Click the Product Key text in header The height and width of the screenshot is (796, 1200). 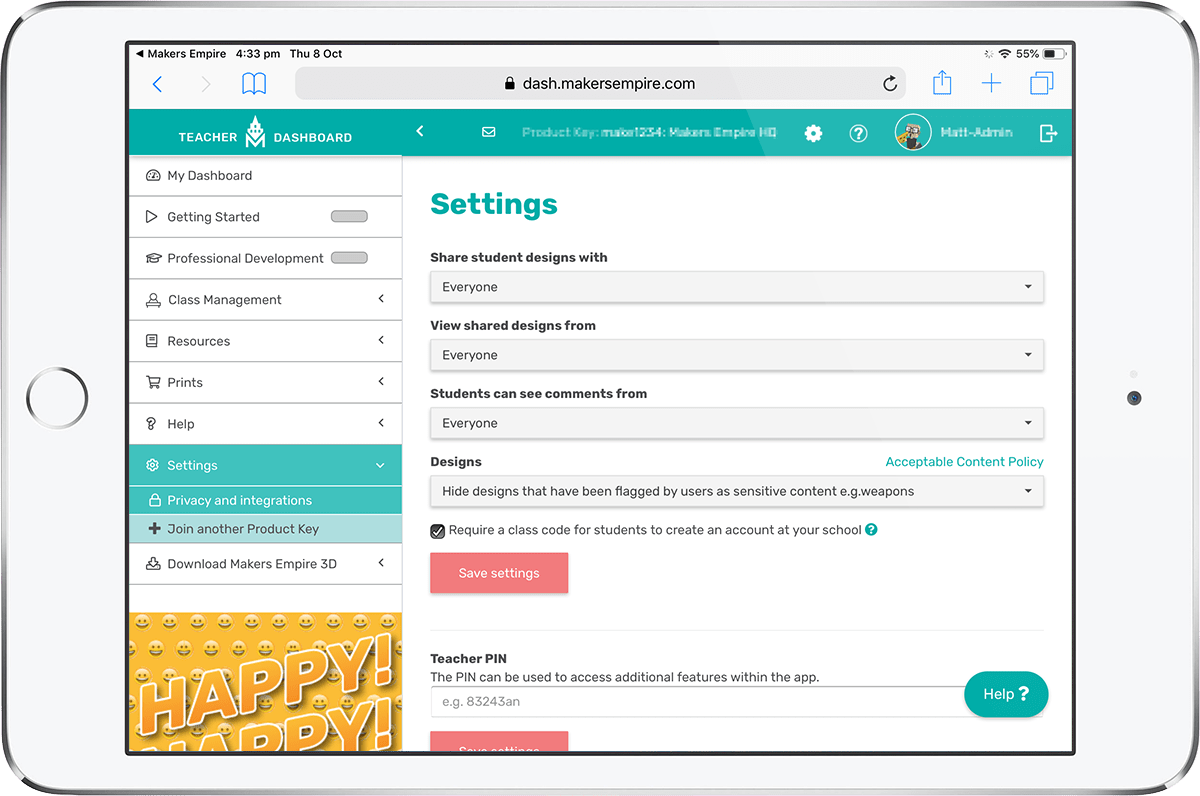tap(649, 133)
